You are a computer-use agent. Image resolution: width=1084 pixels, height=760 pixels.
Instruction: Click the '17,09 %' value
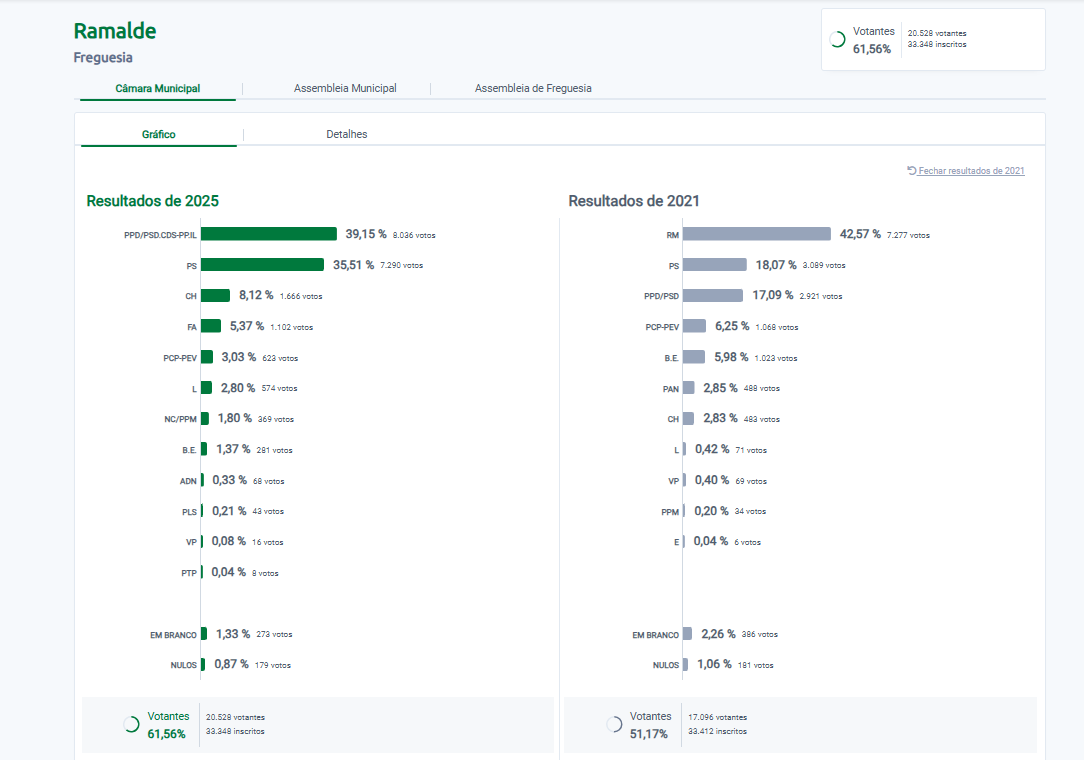pyautogui.click(x=773, y=295)
